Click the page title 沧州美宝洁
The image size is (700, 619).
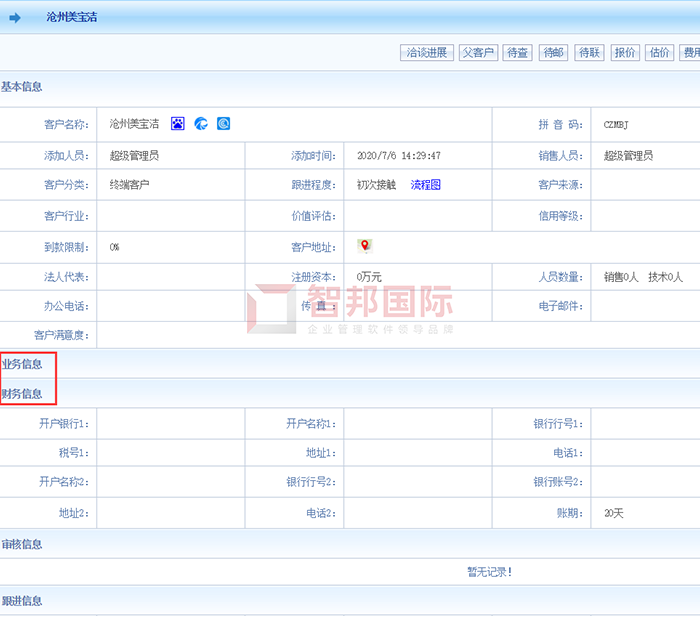[x=71, y=17]
